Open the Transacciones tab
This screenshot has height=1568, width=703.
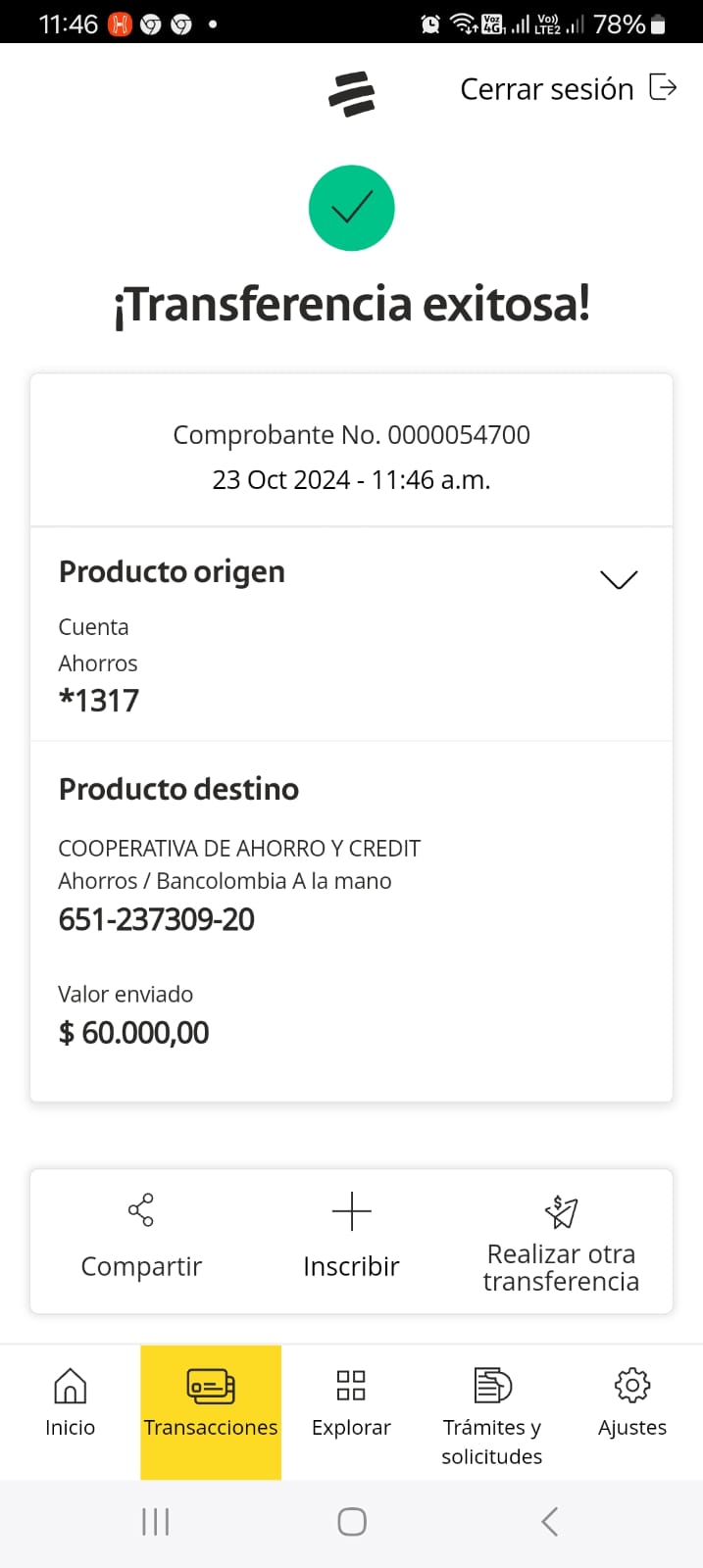(x=211, y=1411)
